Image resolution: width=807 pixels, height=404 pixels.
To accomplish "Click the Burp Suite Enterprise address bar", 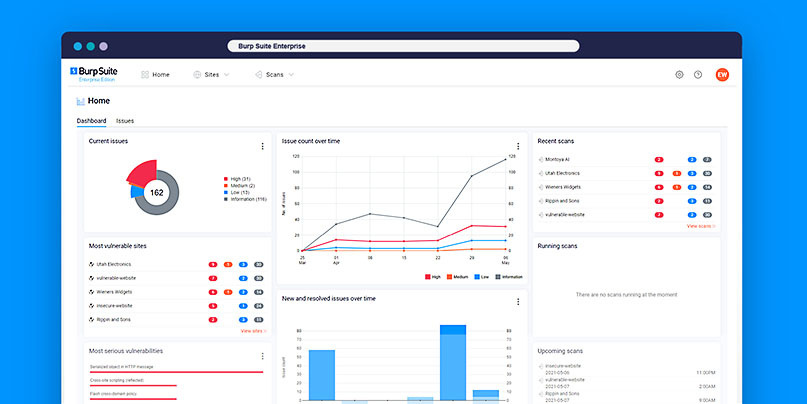I will 403,46.
